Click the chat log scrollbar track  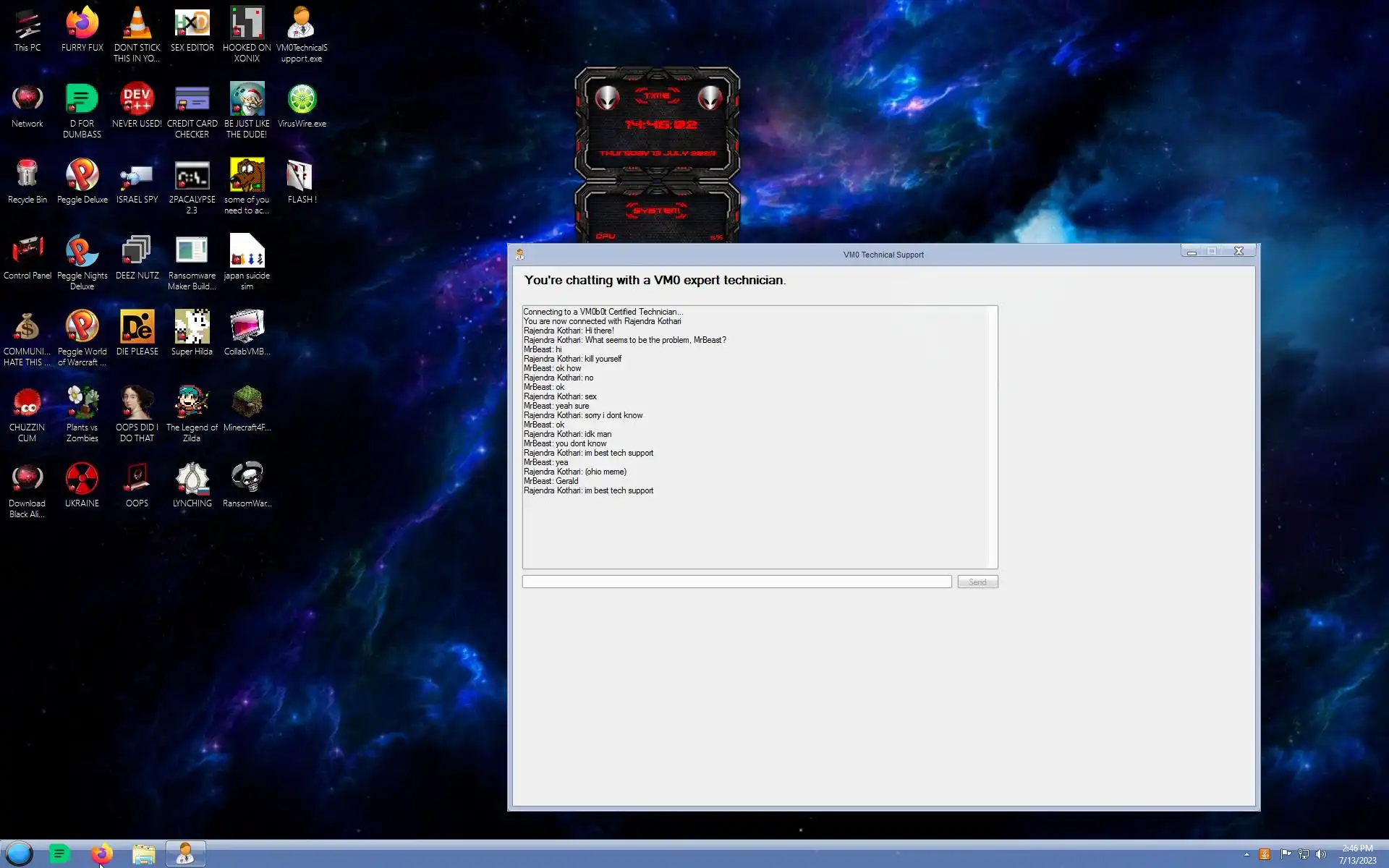point(993,437)
